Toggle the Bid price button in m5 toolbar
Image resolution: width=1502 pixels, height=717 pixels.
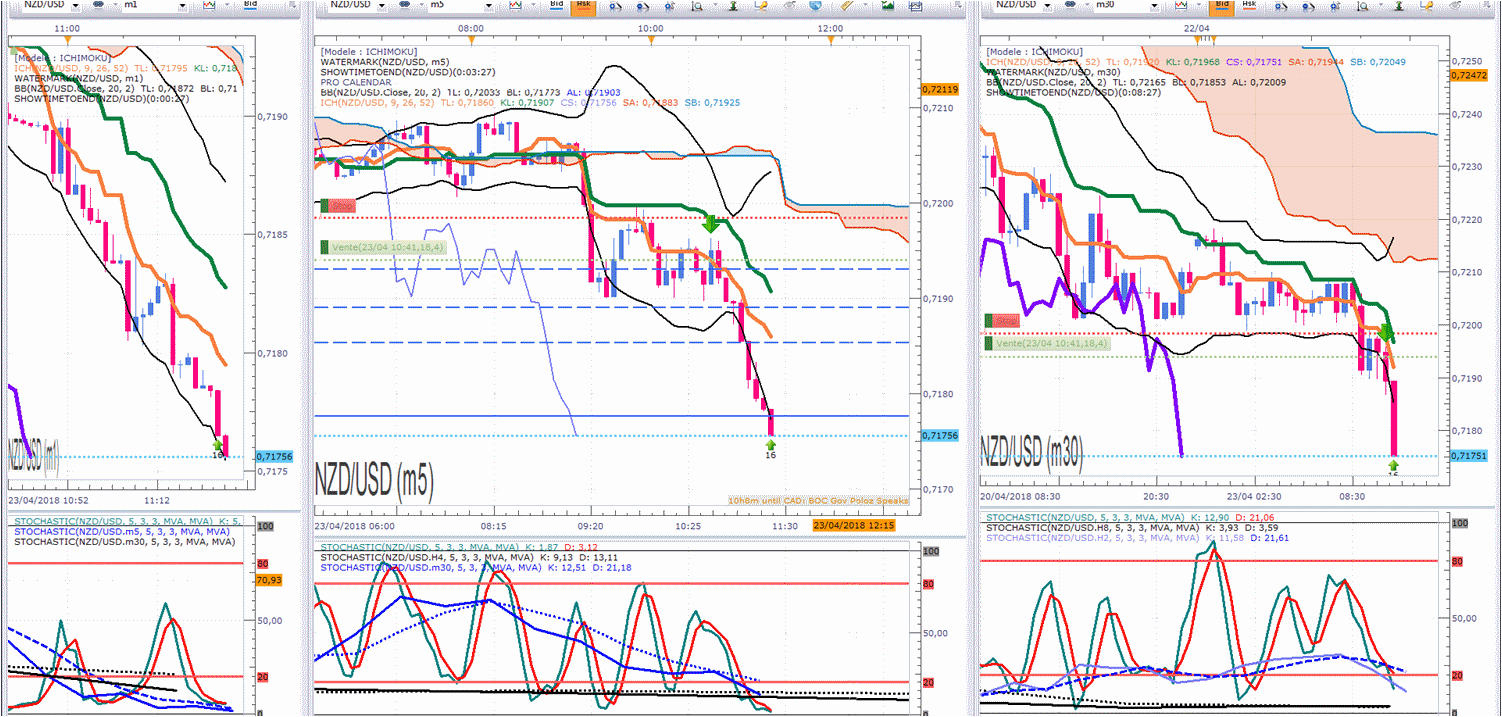[558, 5]
